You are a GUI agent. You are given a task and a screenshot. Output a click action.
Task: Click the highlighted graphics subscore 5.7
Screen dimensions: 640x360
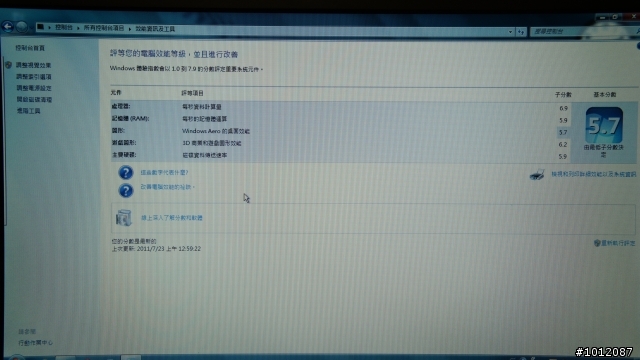[563, 132]
